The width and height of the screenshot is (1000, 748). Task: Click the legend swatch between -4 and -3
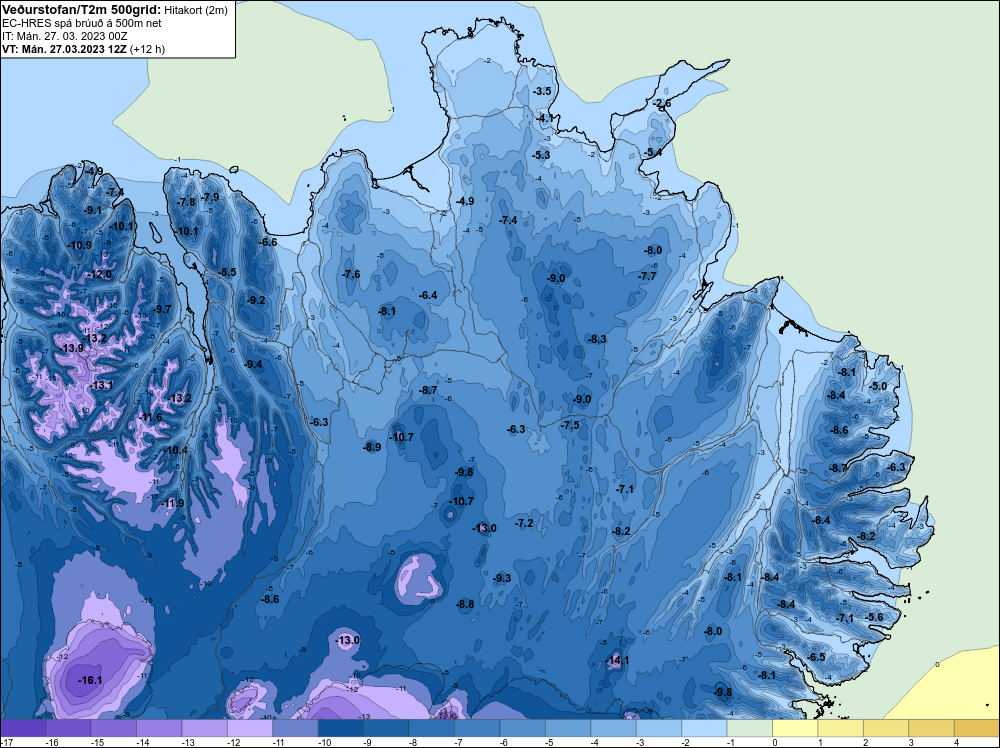coord(614,728)
